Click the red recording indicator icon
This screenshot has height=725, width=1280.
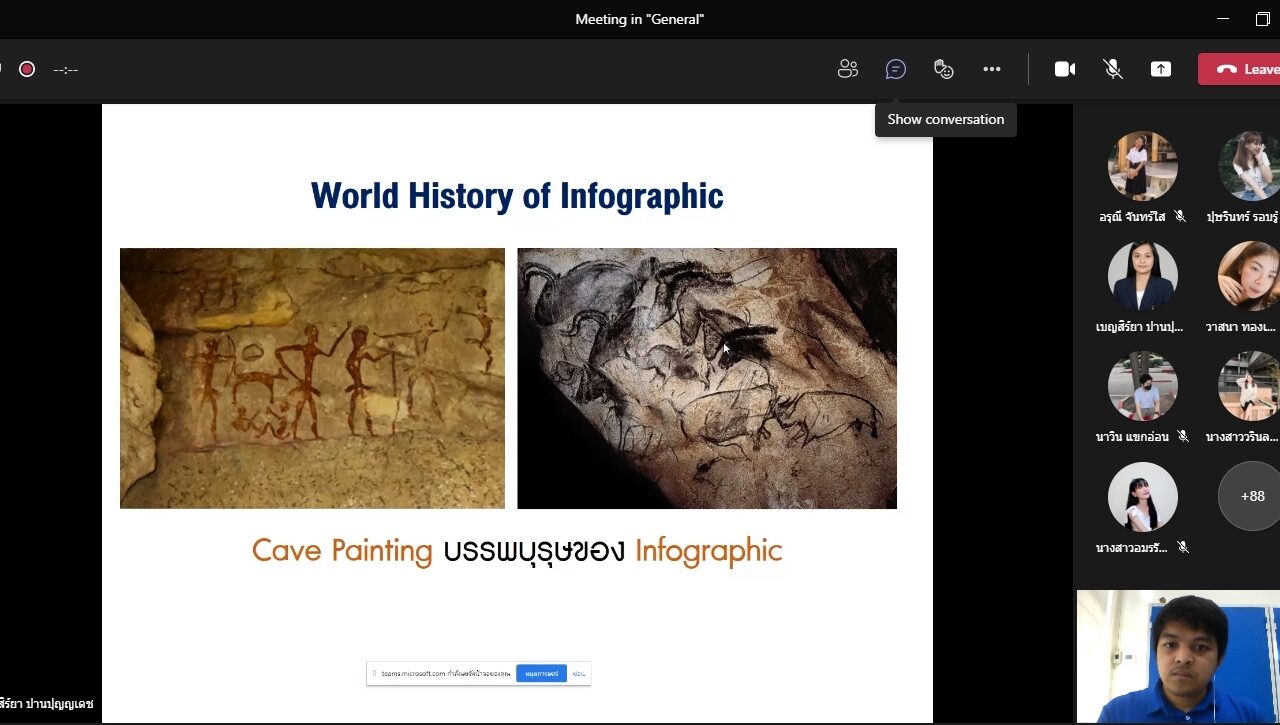27,69
